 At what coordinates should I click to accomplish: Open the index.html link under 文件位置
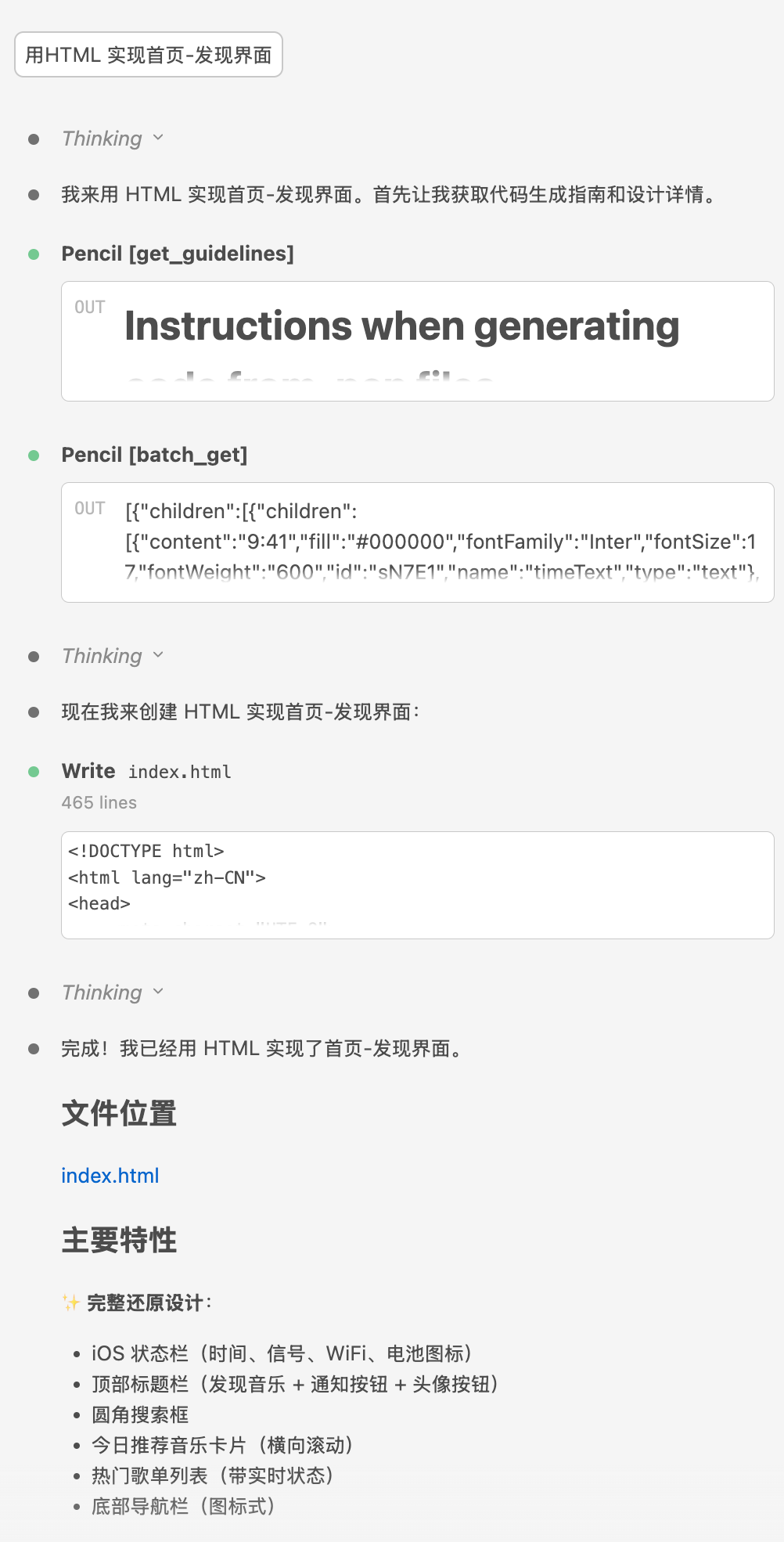click(110, 1175)
